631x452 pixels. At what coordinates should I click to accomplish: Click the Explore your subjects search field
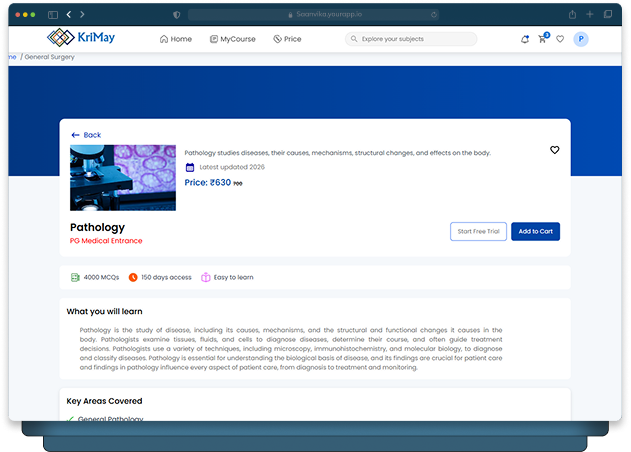(411, 39)
